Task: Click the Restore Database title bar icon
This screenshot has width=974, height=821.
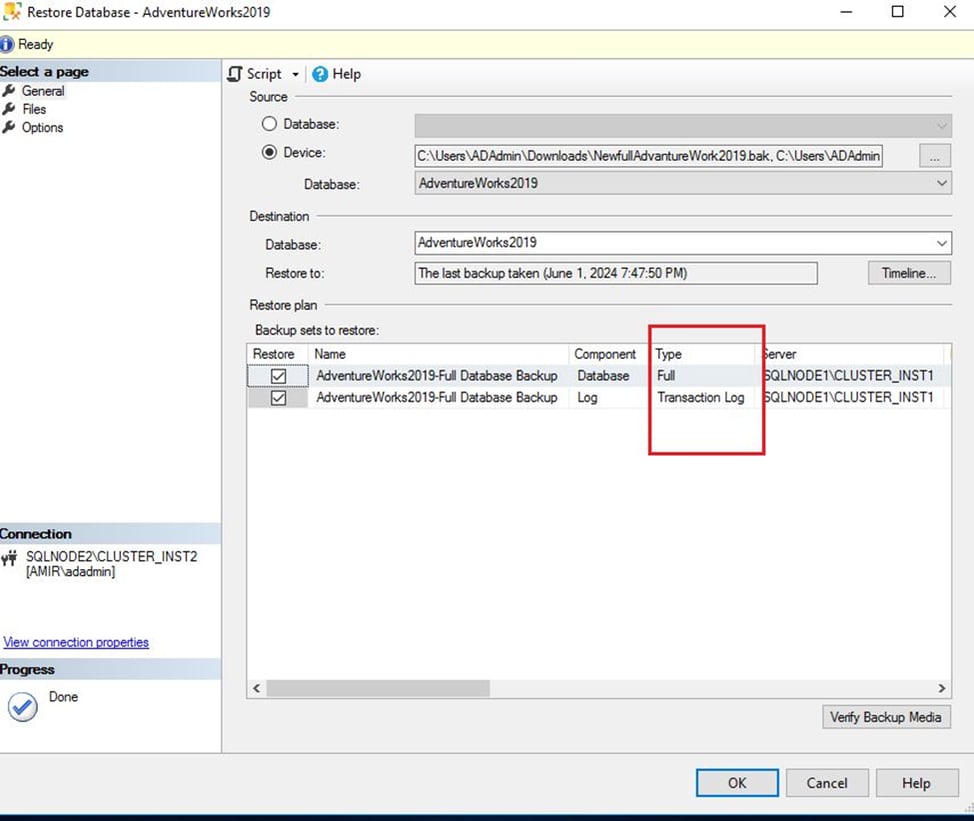Action: point(14,11)
